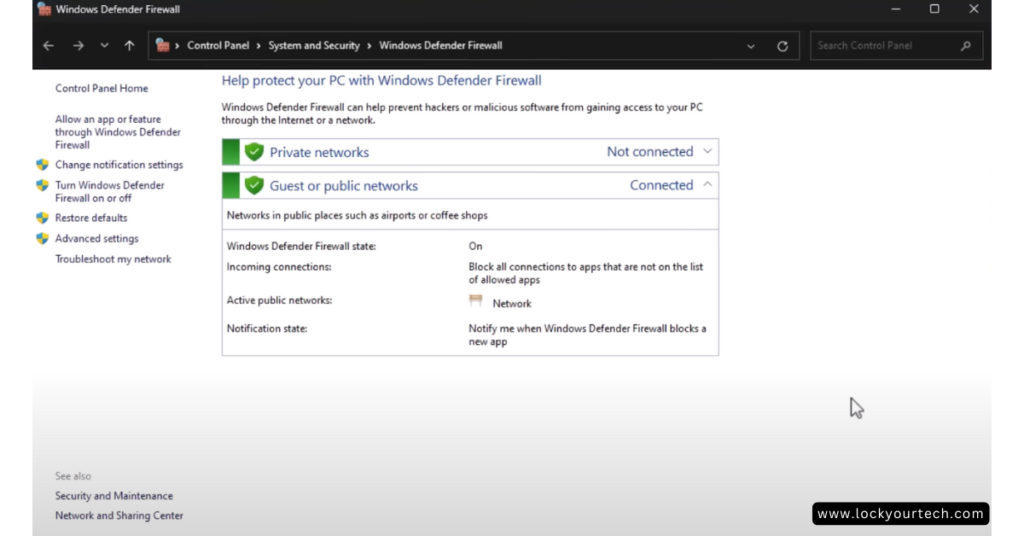Click the search magnifier icon
The width and height of the screenshot is (1024, 536).
[966, 46]
